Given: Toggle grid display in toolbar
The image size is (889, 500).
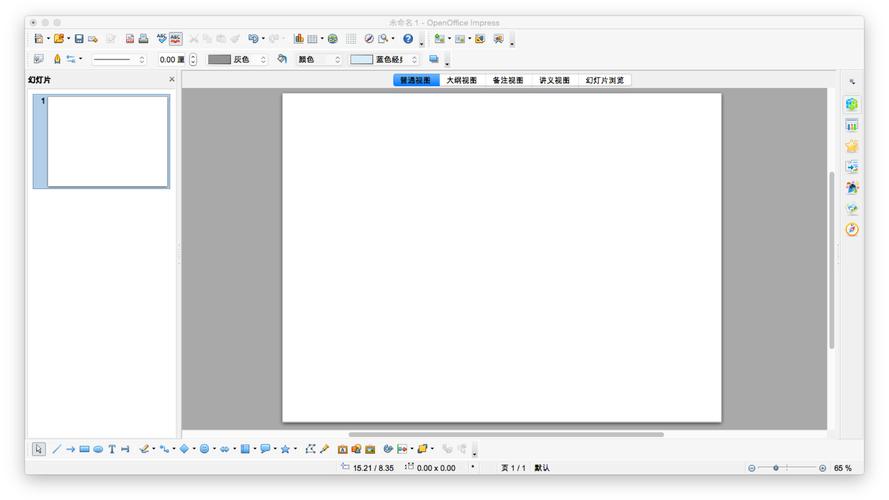Looking at the screenshot, I should click(x=351, y=39).
